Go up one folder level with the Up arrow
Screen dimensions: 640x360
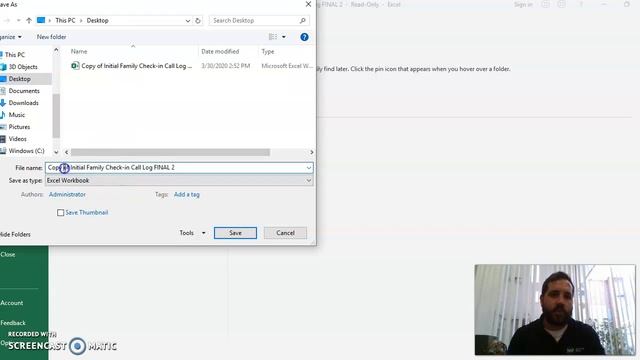[29, 20]
